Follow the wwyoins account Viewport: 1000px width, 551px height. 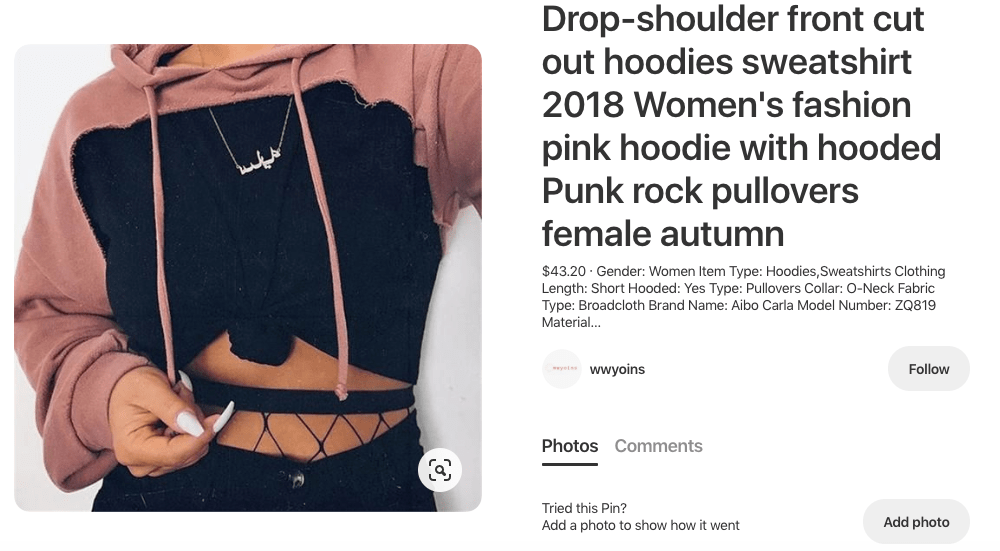click(x=929, y=369)
